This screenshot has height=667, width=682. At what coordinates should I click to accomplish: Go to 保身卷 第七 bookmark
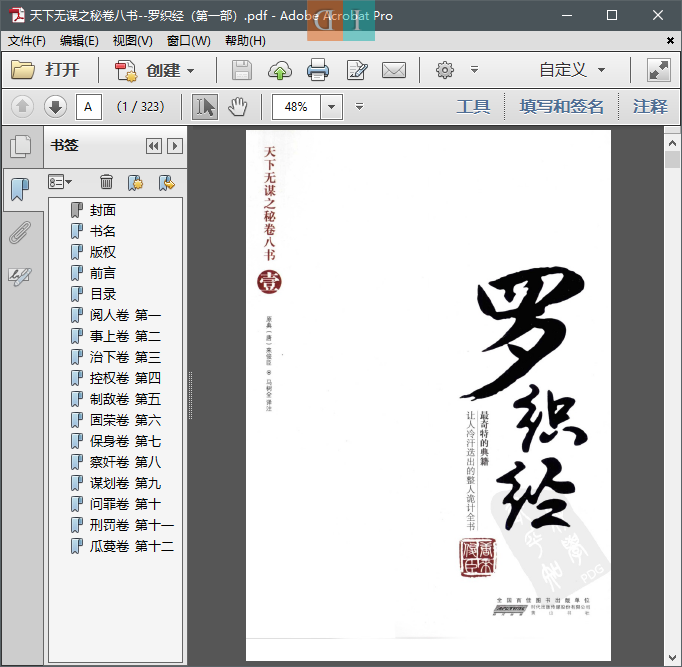125,441
